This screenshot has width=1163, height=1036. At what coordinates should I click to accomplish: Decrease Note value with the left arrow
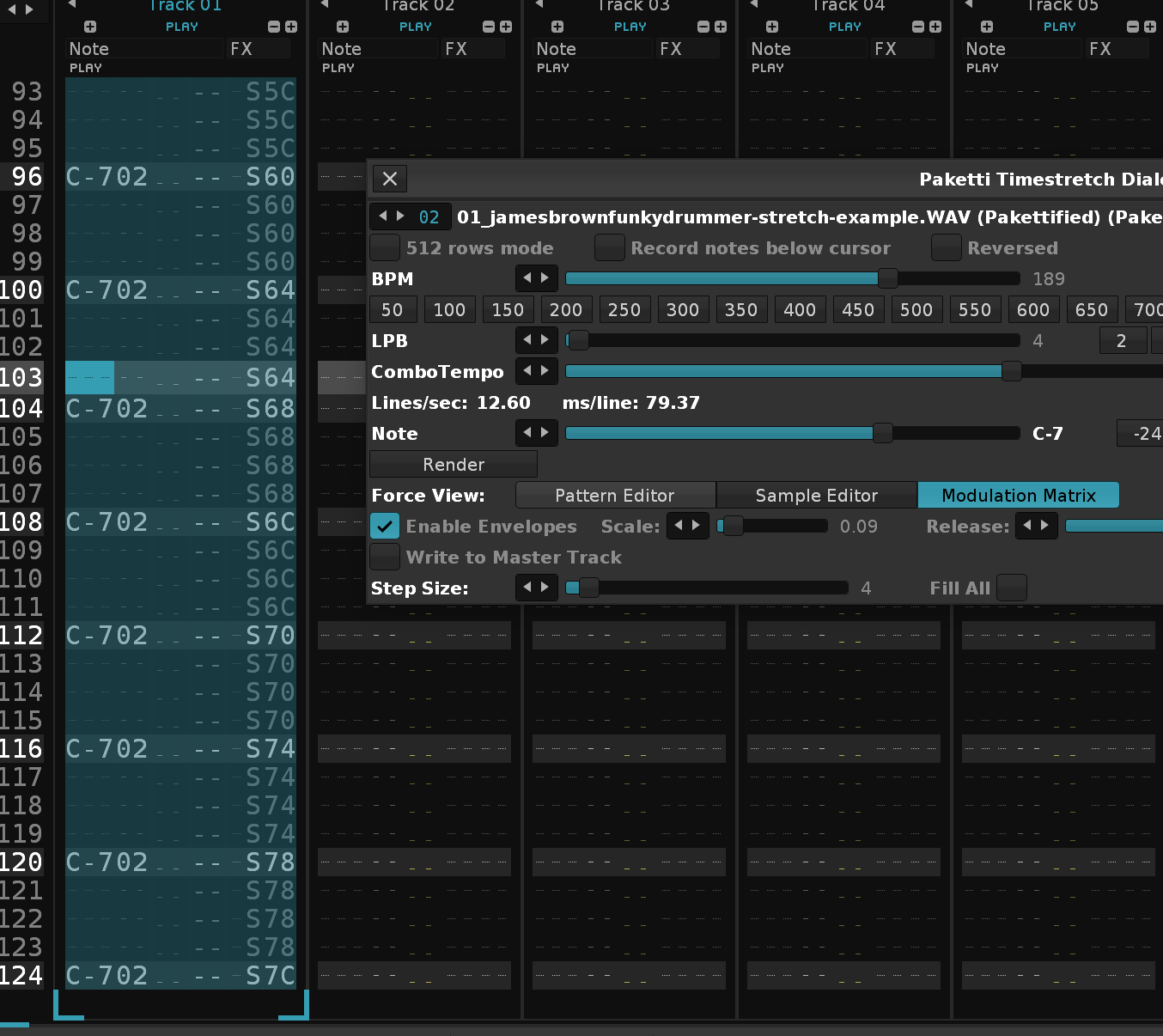(x=528, y=433)
